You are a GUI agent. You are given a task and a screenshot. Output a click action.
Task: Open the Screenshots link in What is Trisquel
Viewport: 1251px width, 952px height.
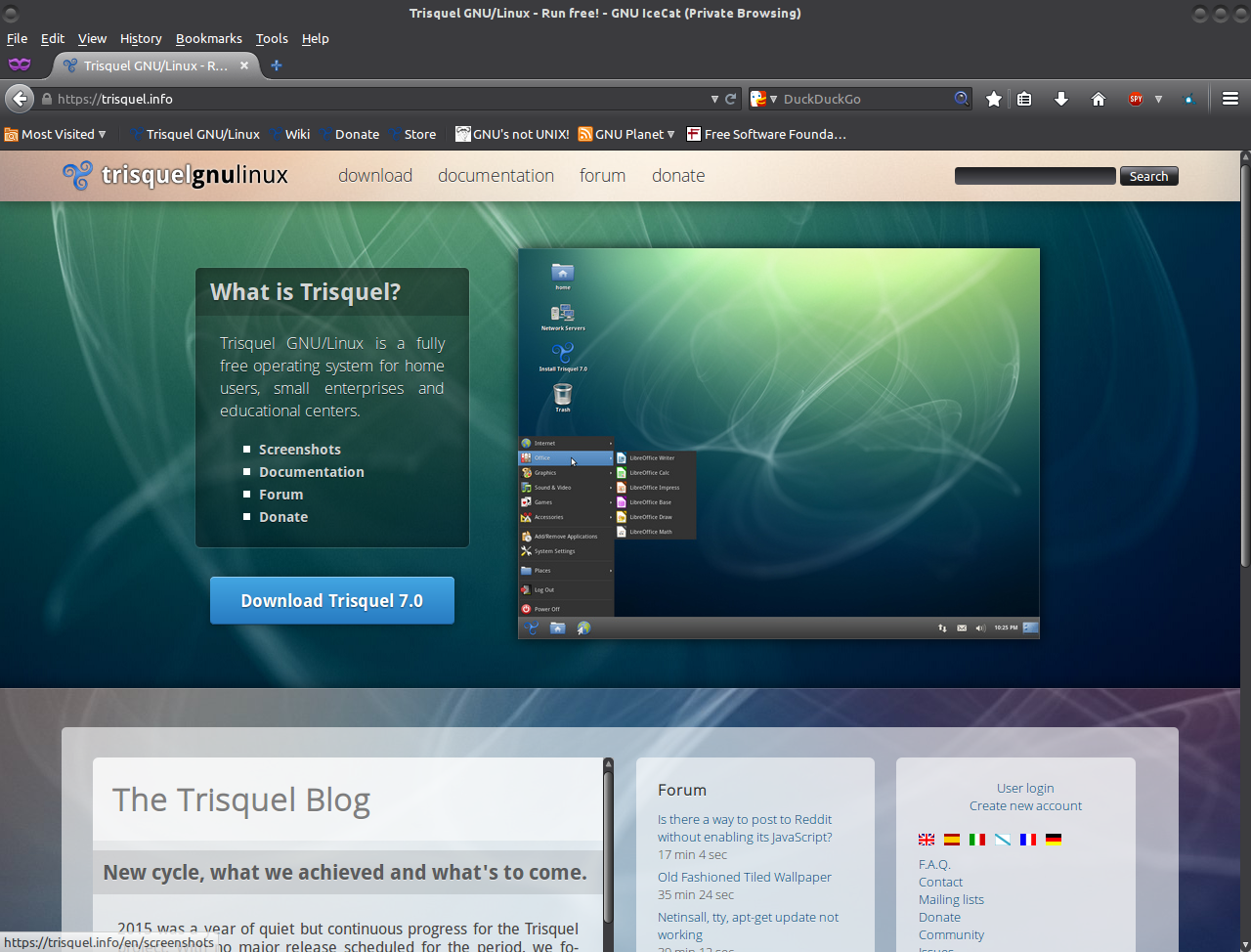300,450
